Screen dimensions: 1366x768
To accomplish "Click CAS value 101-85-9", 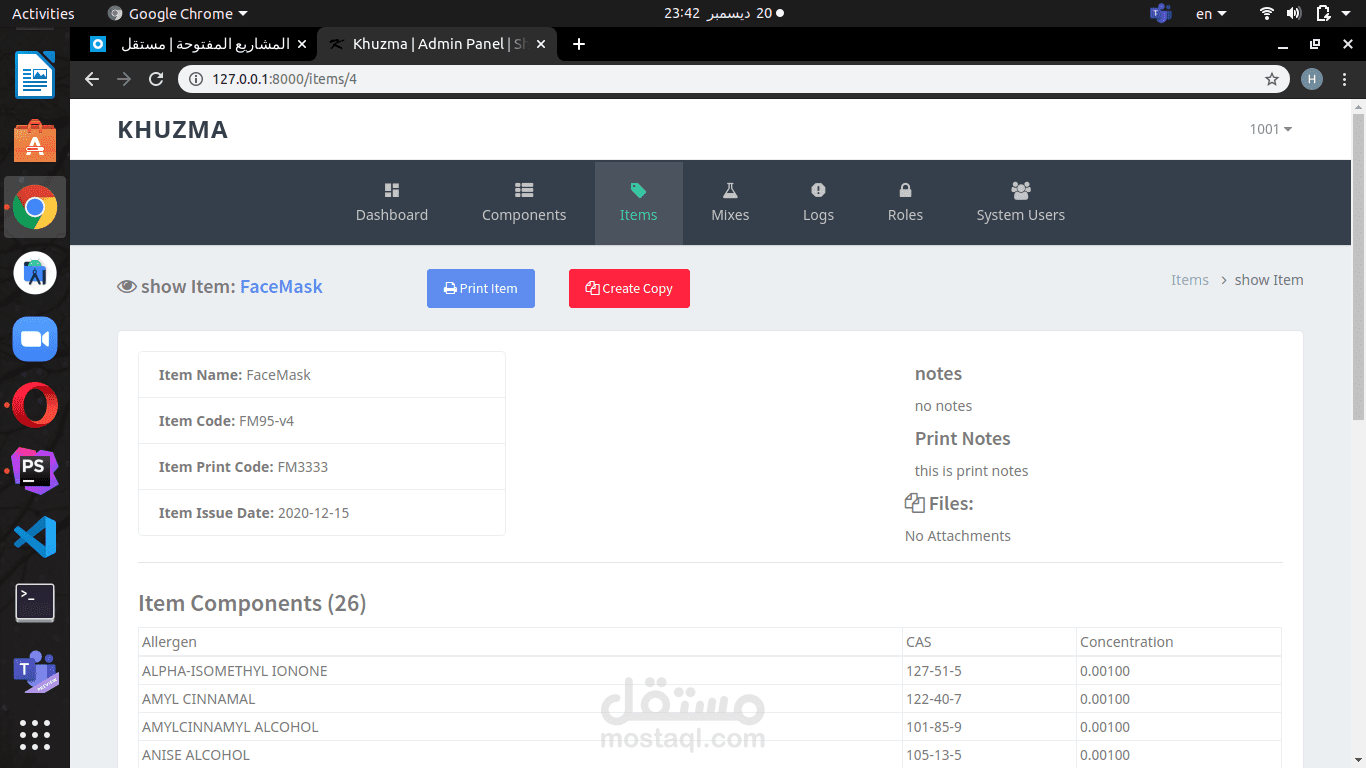I will [933, 727].
